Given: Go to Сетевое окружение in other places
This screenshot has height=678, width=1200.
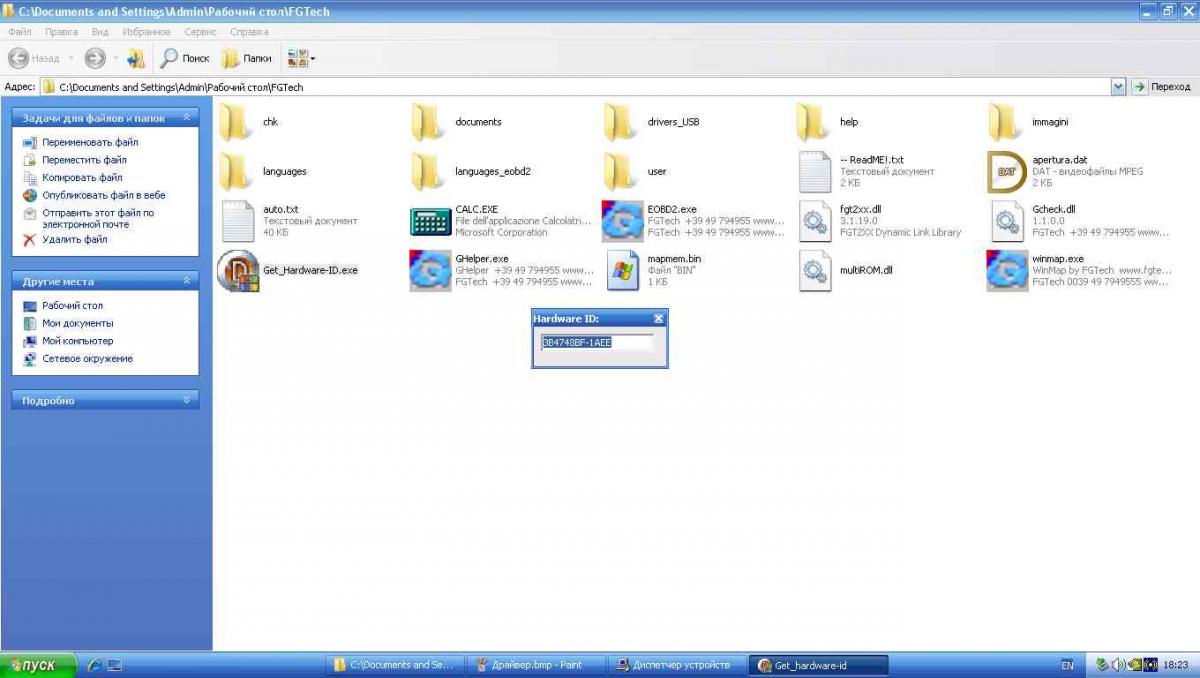Looking at the screenshot, I should tap(87, 358).
